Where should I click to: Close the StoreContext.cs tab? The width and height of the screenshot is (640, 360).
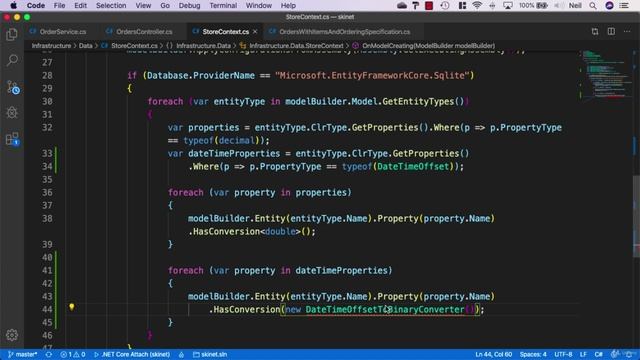click(x=255, y=31)
